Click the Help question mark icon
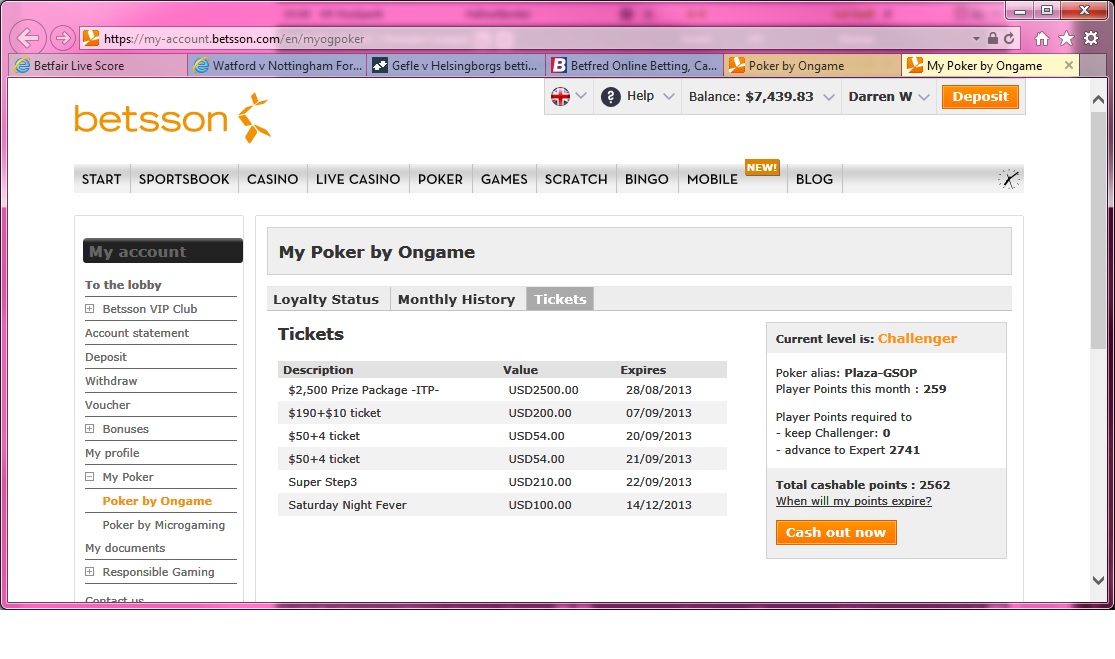1115x659 pixels. click(610, 96)
